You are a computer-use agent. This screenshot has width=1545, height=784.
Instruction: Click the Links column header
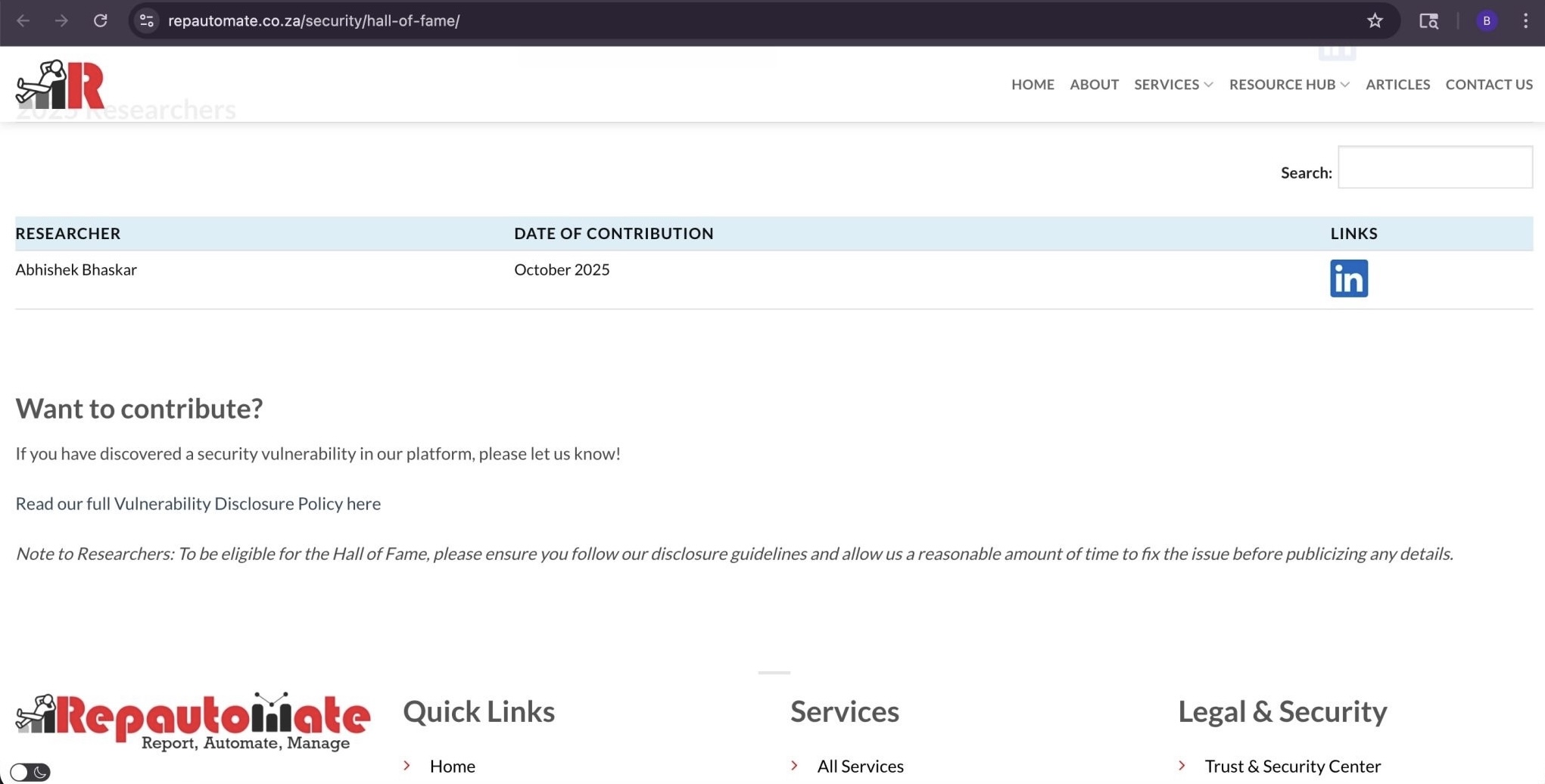pos(1353,233)
